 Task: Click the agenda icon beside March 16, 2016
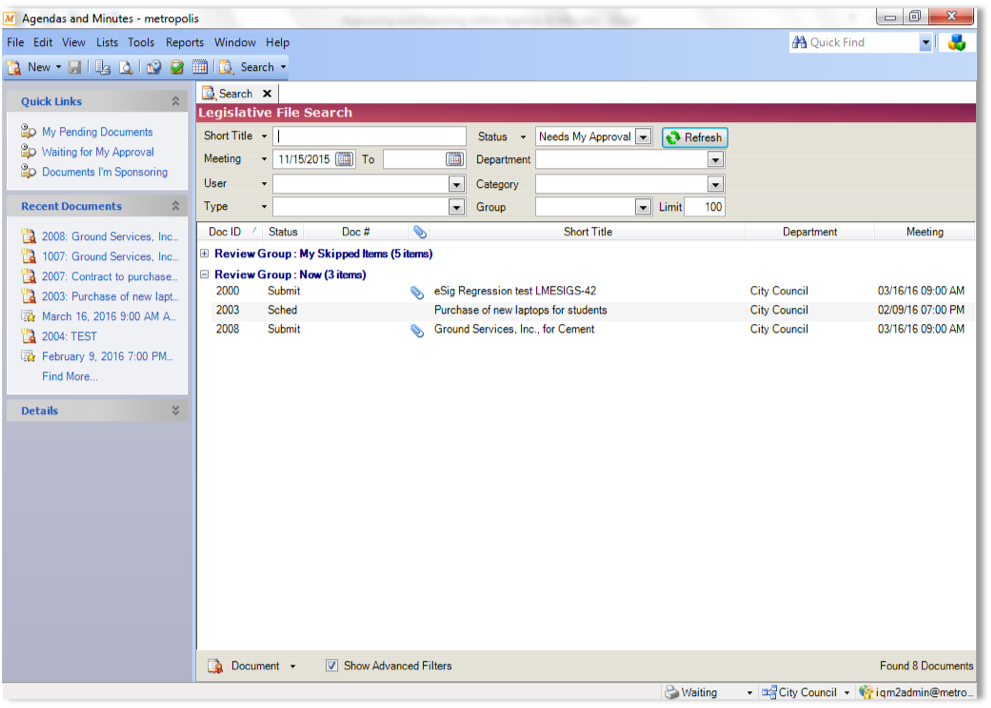pos(28,315)
